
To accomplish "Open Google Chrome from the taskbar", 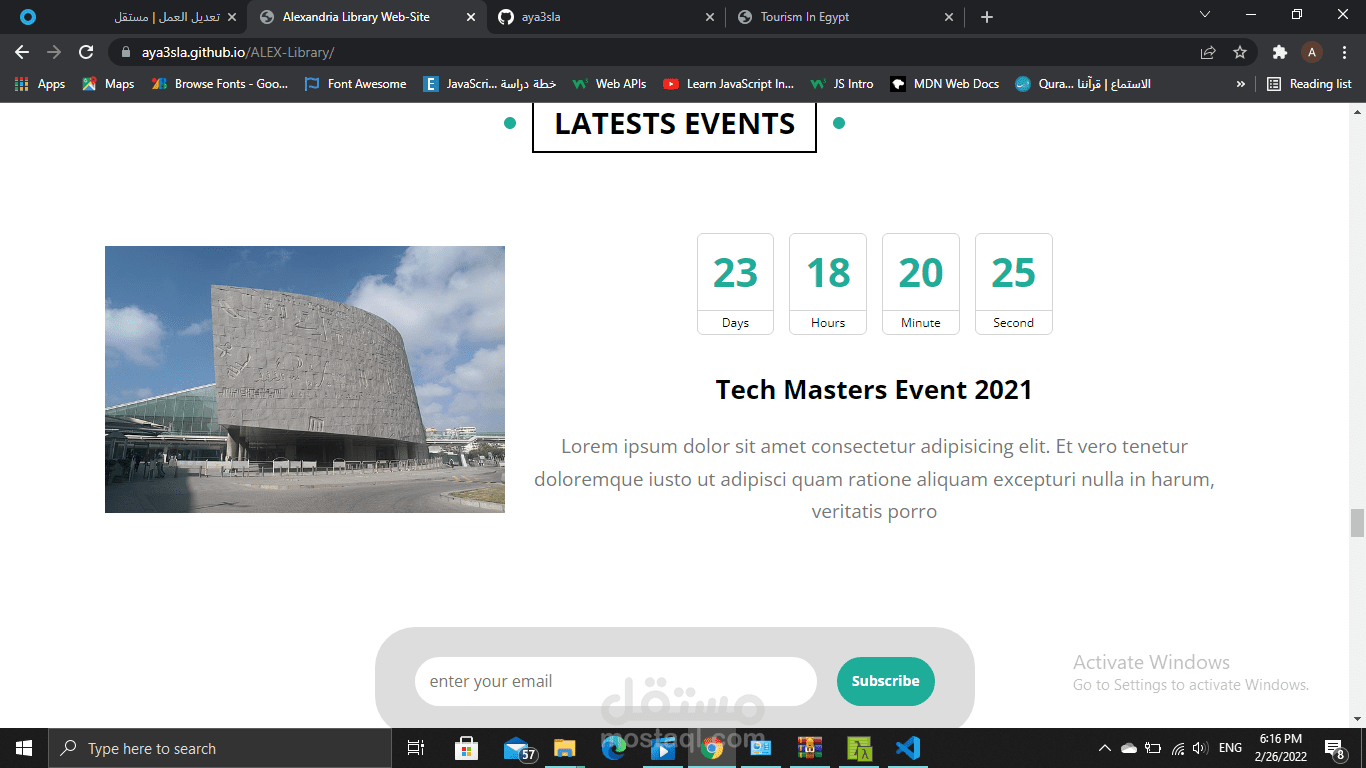I will 712,748.
